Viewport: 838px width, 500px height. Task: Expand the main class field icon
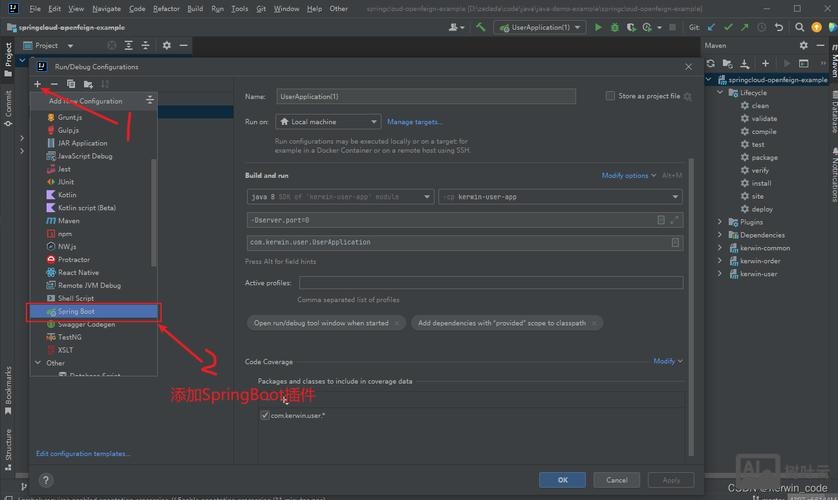(676, 242)
